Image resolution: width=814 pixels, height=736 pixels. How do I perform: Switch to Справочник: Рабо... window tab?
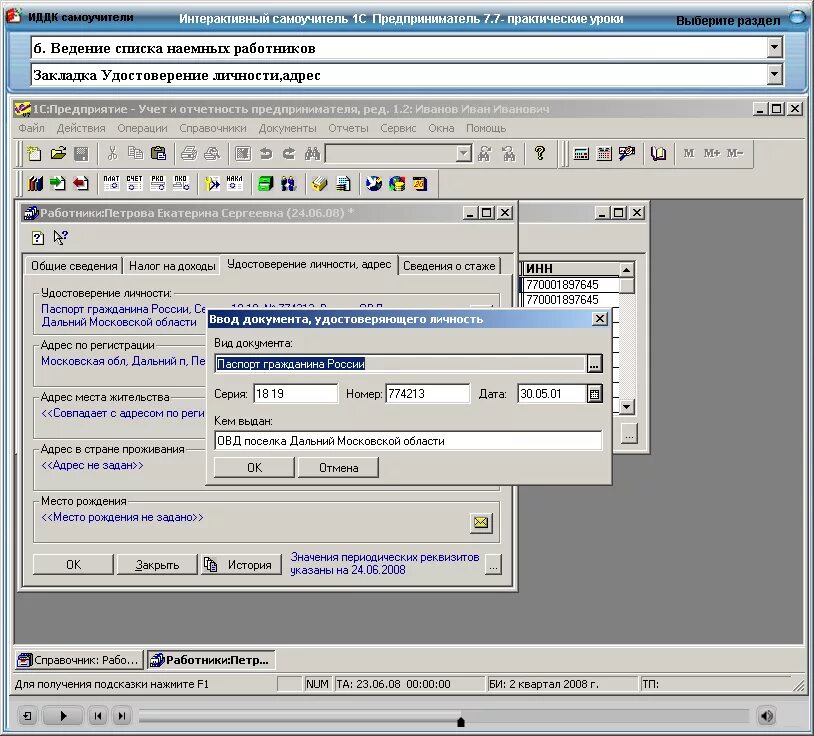click(79, 660)
